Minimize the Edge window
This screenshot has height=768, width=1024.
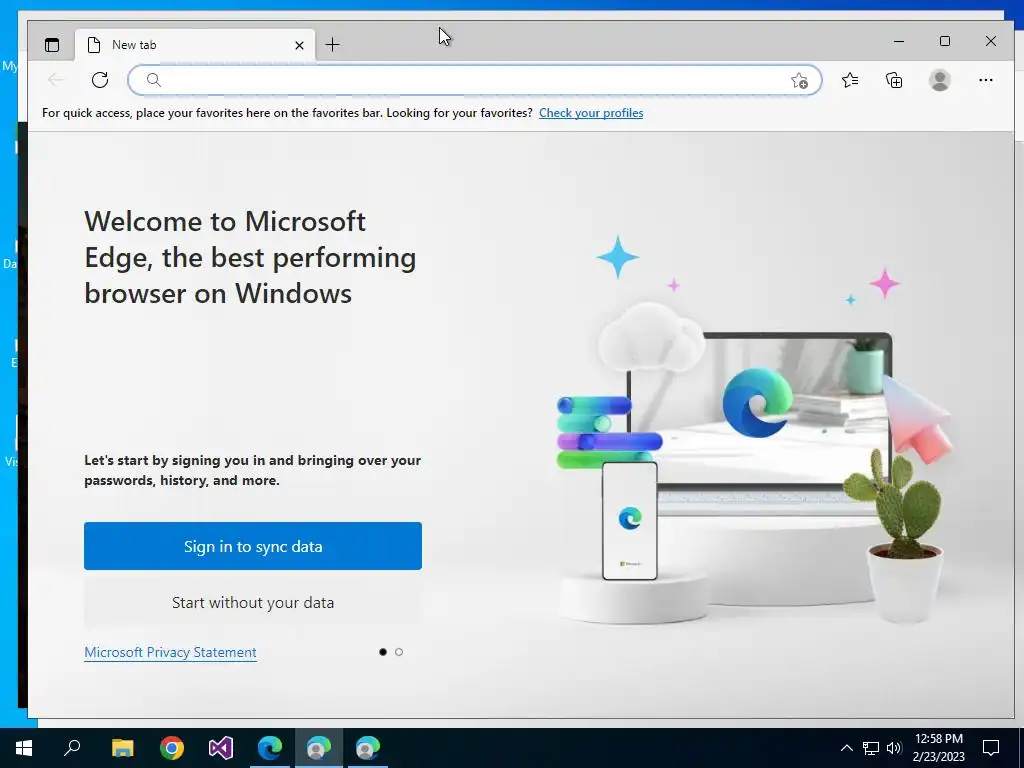tap(899, 41)
